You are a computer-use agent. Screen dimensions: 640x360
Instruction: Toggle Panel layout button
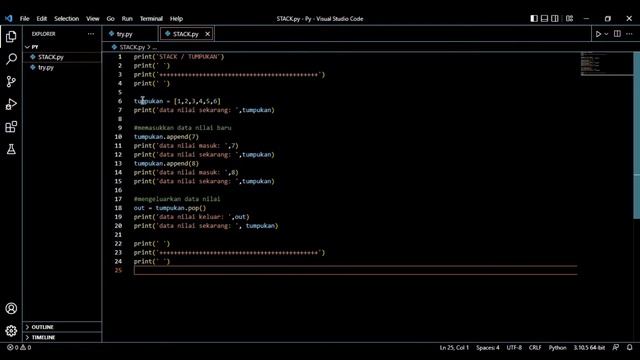pyautogui.click(x=544, y=18)
